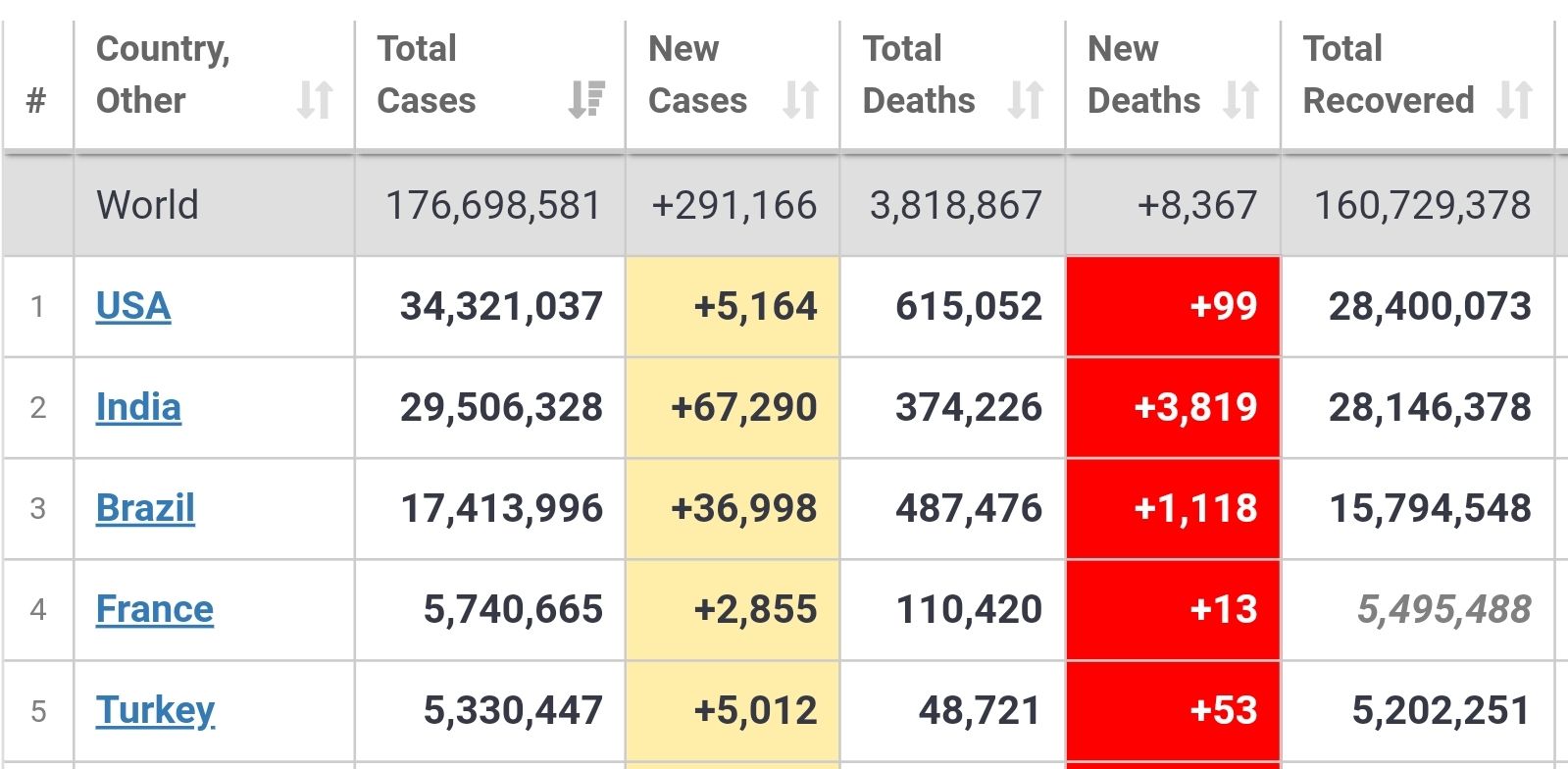Click Total Recovered sort arrows icon
Screen dimensions: 1568x769
(x=1515, y=99)
